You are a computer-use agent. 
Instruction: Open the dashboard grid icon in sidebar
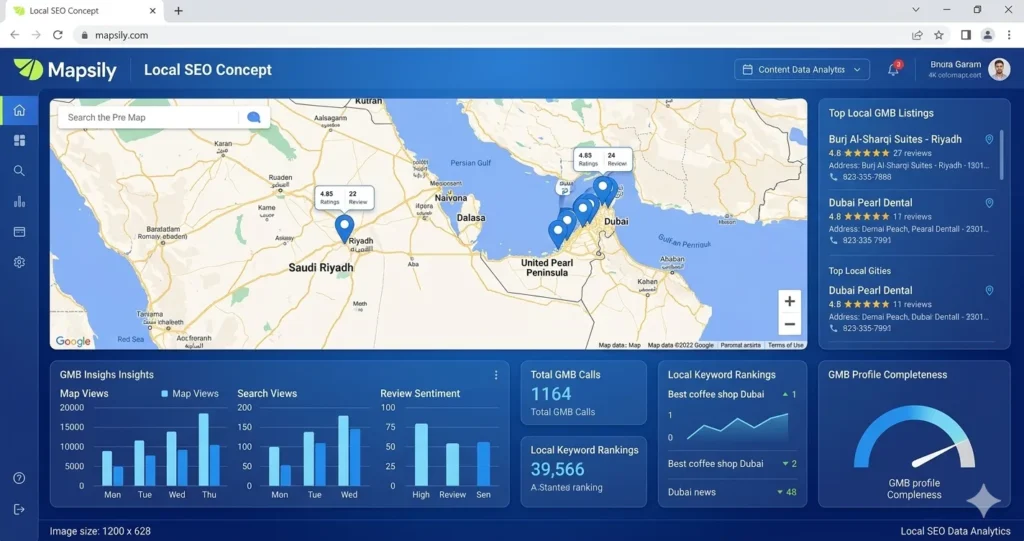pyautogui.click(x=20, y=140)
